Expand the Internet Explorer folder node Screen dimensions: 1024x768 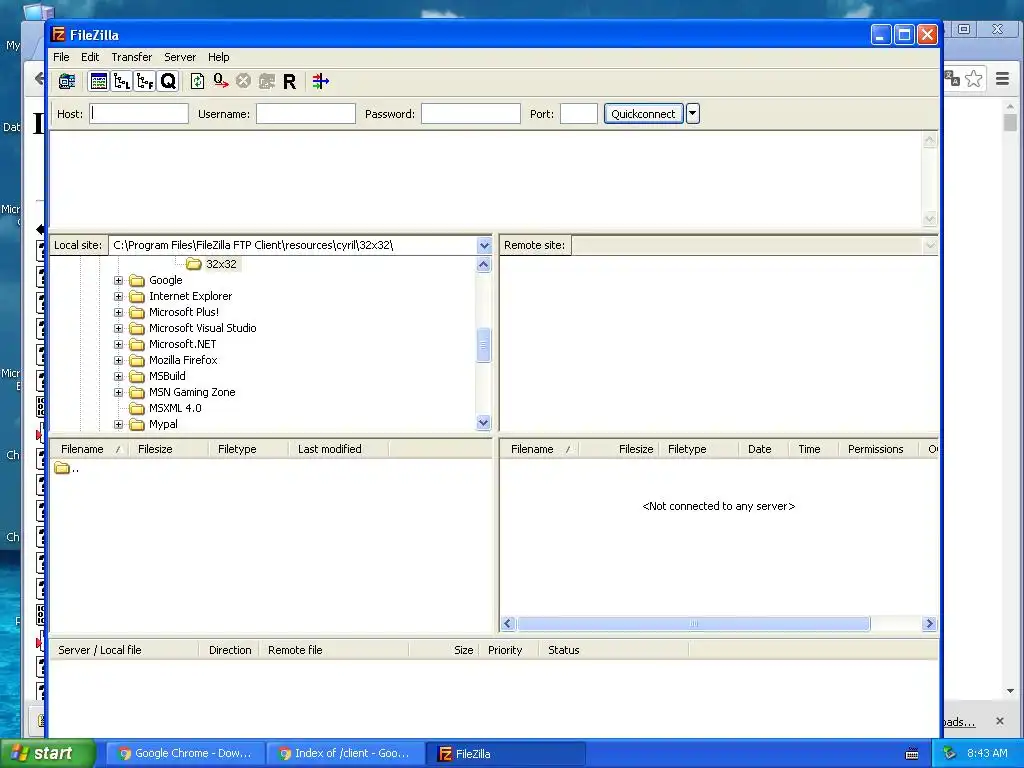(118, 296)
